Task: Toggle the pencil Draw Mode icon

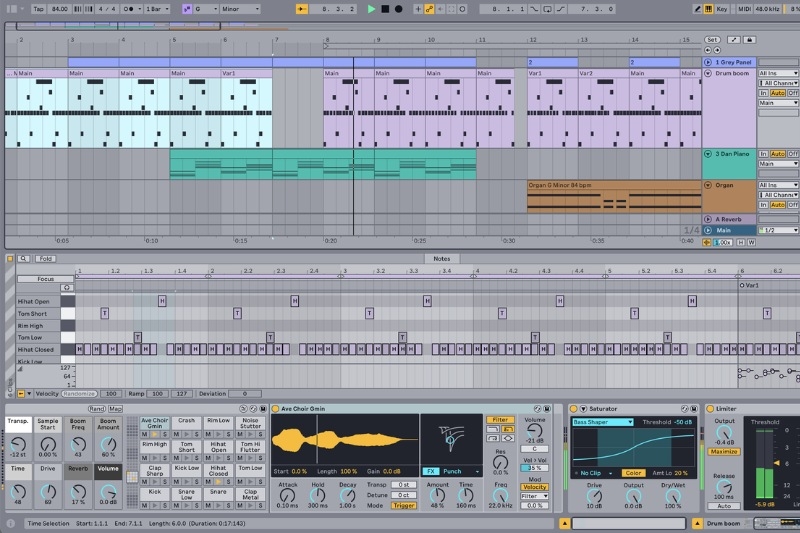Action: [697, 9]
